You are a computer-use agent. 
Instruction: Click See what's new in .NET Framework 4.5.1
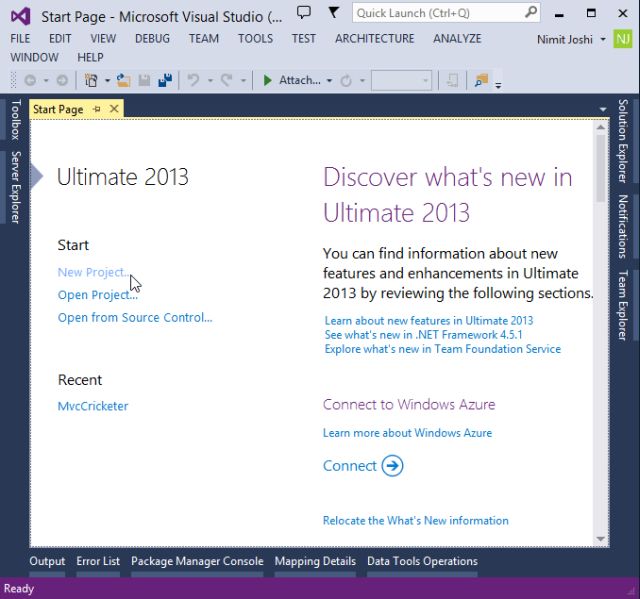pos(423,335)
